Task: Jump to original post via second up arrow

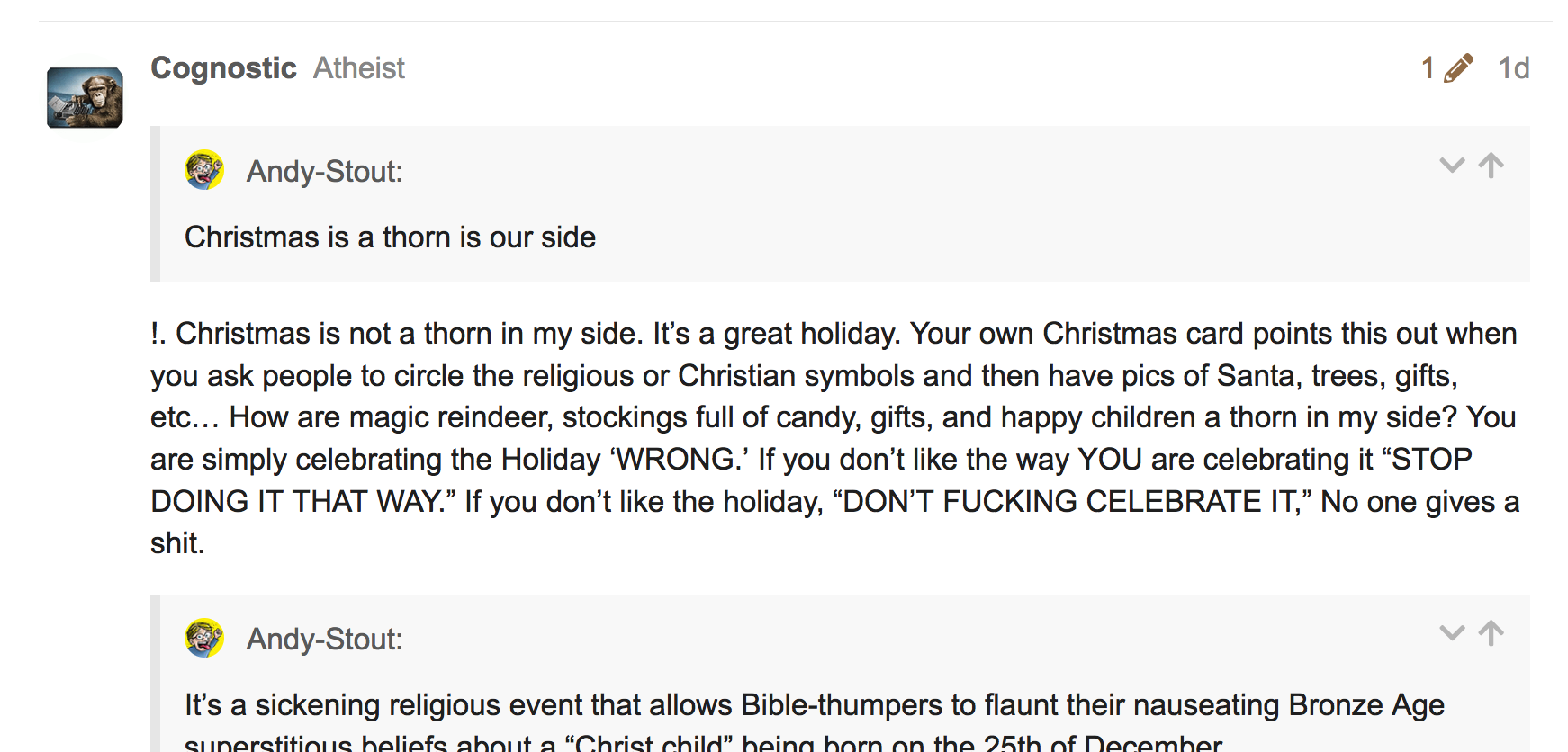Action: click(1491, 633)
